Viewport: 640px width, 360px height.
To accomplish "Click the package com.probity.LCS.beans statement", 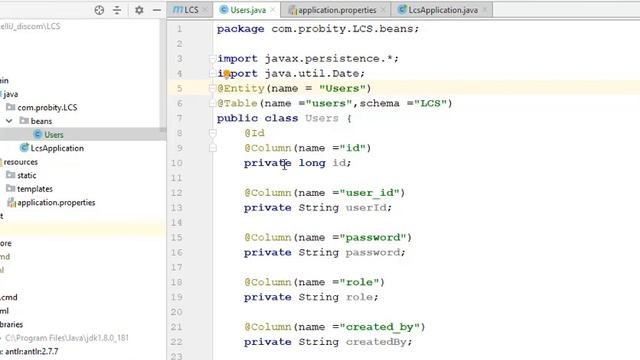I will tap(318, 29).
